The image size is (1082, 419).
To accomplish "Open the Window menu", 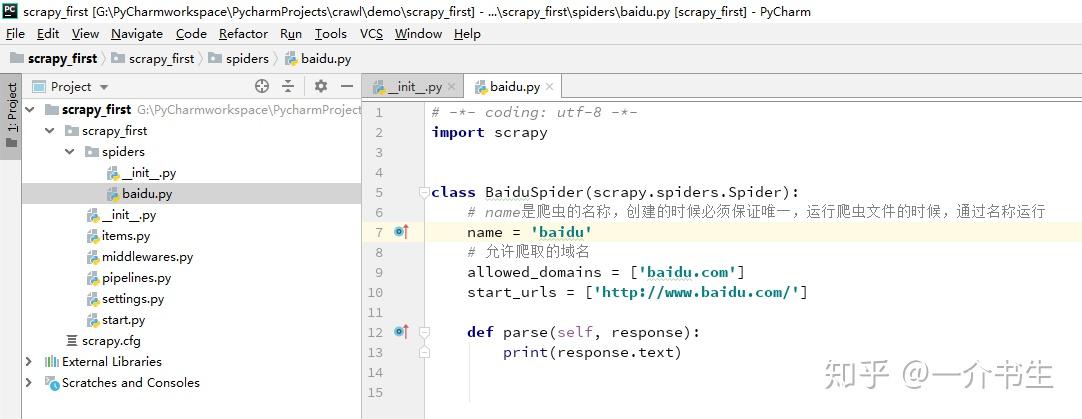I will [x=418, y=34].
